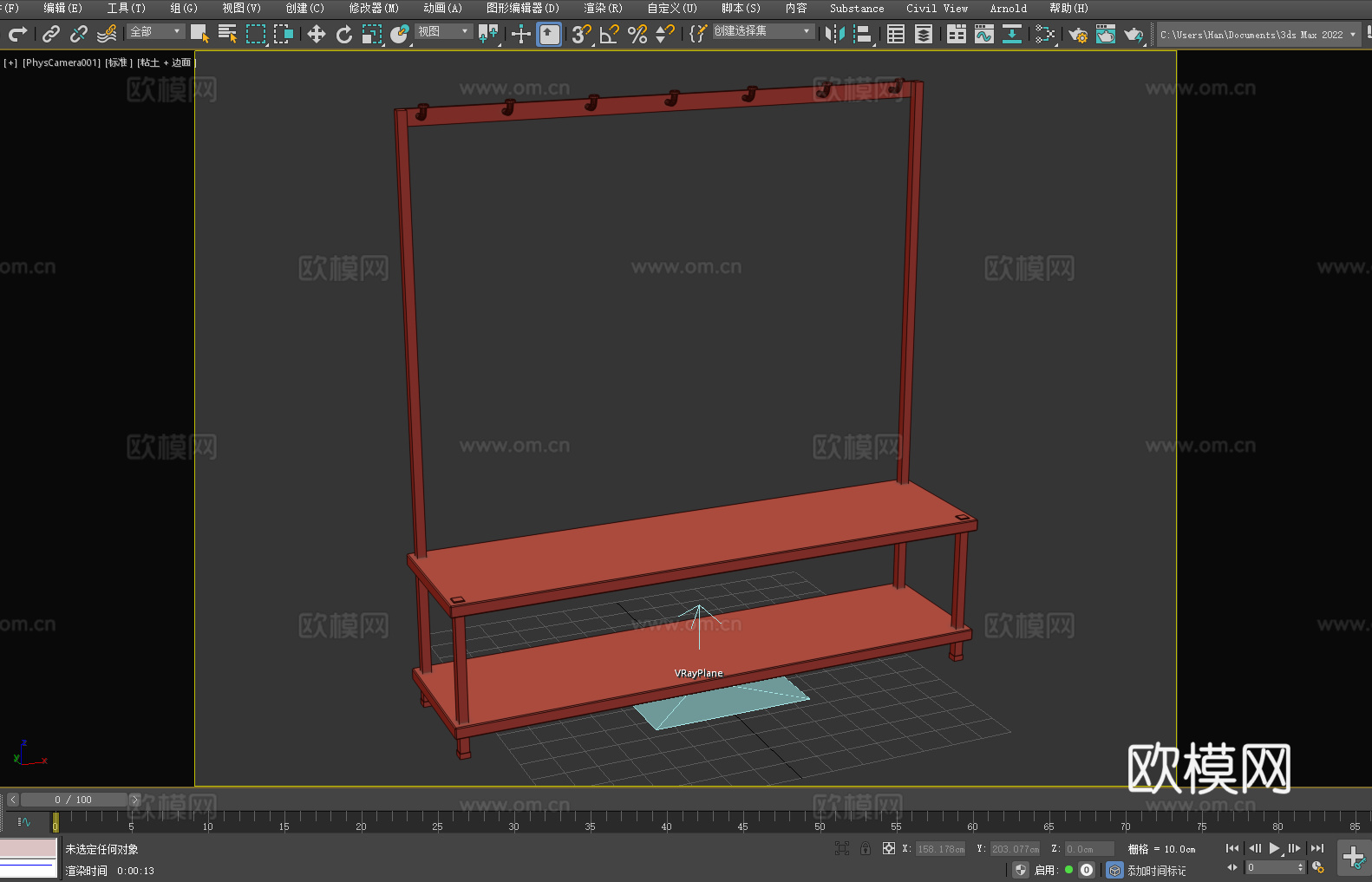Open the 工具(T) menu
Image resolution: width=1372 pixels, height=882 pixels.
tap(127, 8)
